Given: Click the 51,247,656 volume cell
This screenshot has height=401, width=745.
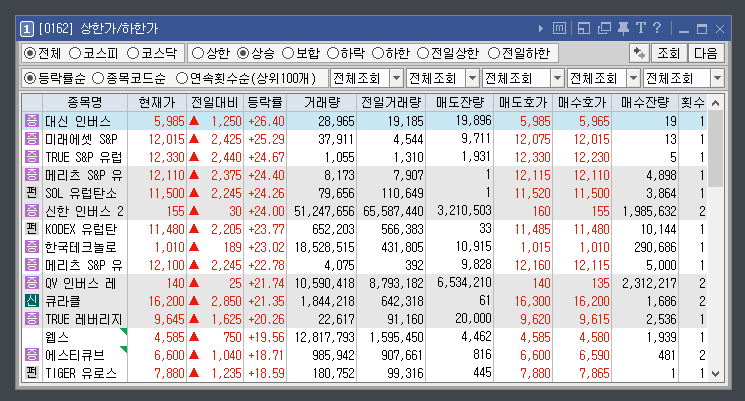Looking at the screenshot, I should tap(322, 211).
